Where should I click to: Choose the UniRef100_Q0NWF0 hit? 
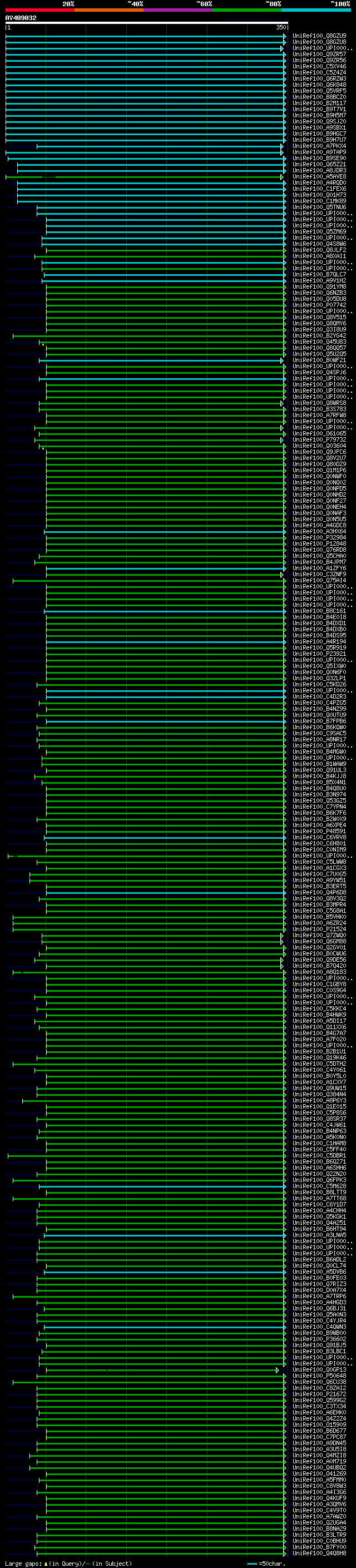(319, 477)
